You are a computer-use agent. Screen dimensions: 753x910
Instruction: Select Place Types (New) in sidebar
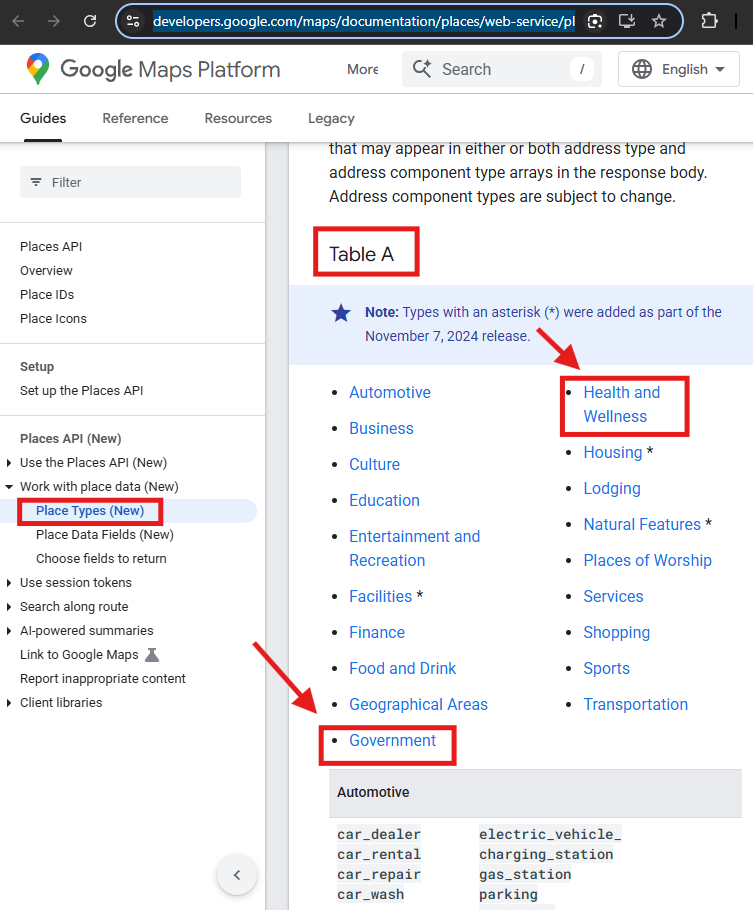(x=90, y=511)
